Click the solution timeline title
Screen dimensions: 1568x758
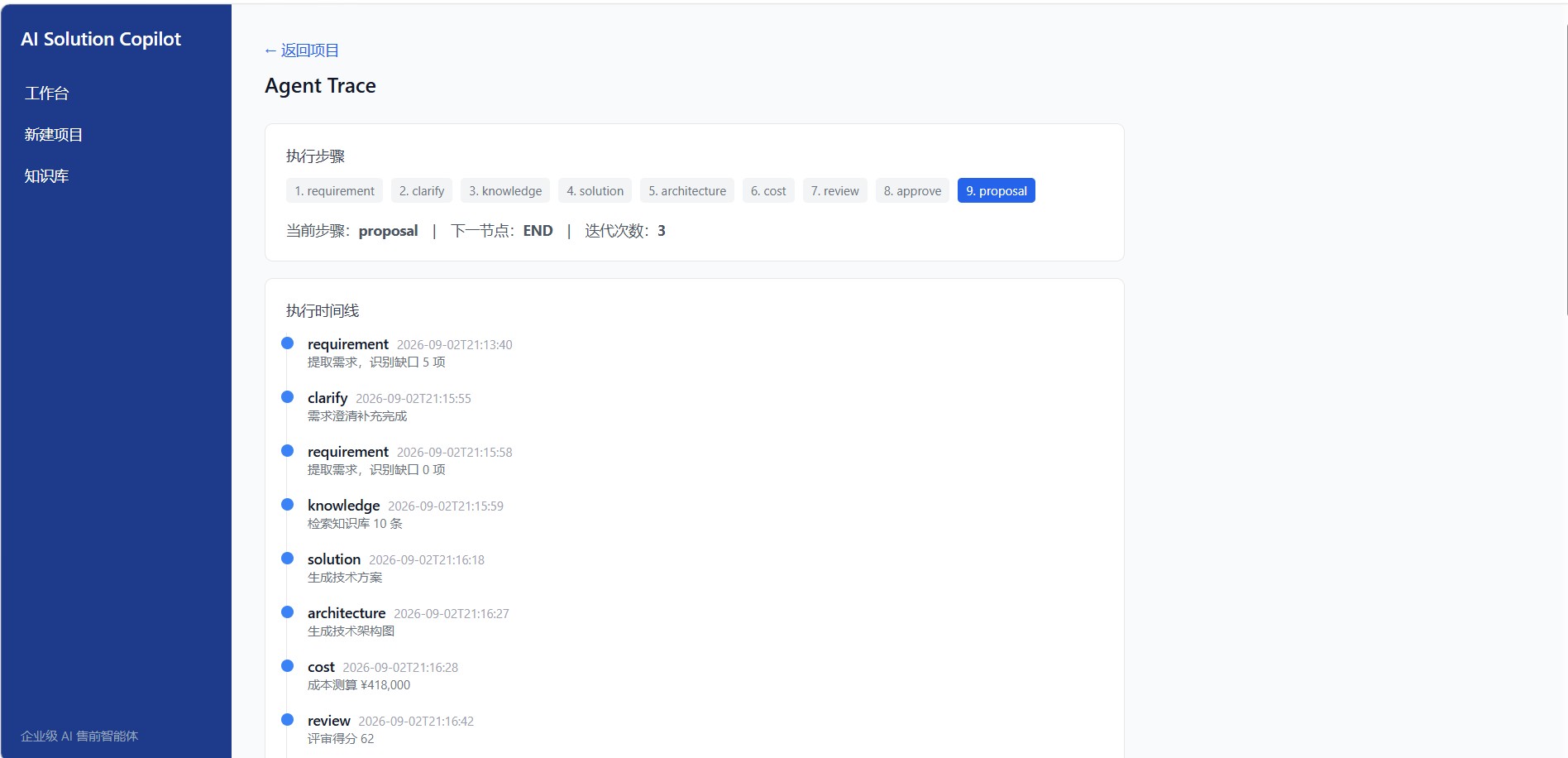(x=334, y=559)
